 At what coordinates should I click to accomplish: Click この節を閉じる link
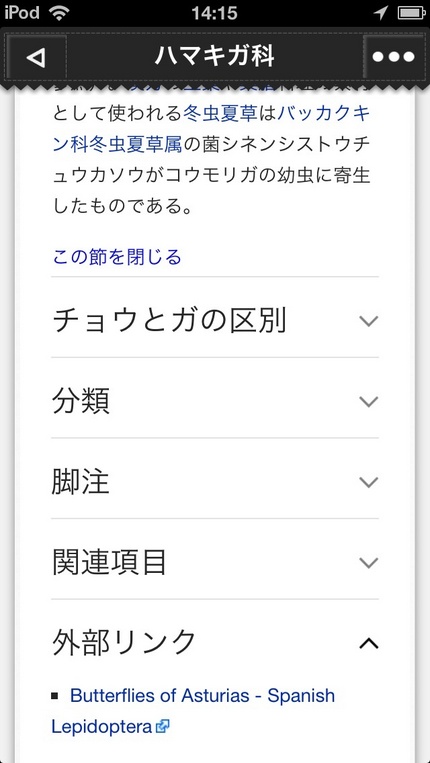(x=117, y=257)
